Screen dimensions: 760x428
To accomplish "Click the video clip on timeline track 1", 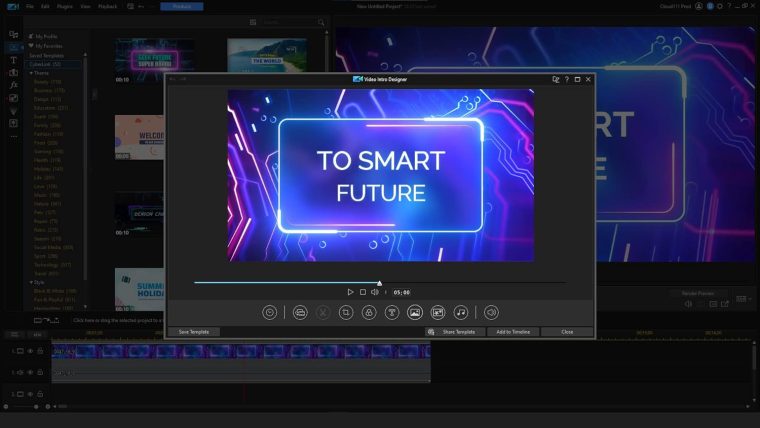I will 241,351.
